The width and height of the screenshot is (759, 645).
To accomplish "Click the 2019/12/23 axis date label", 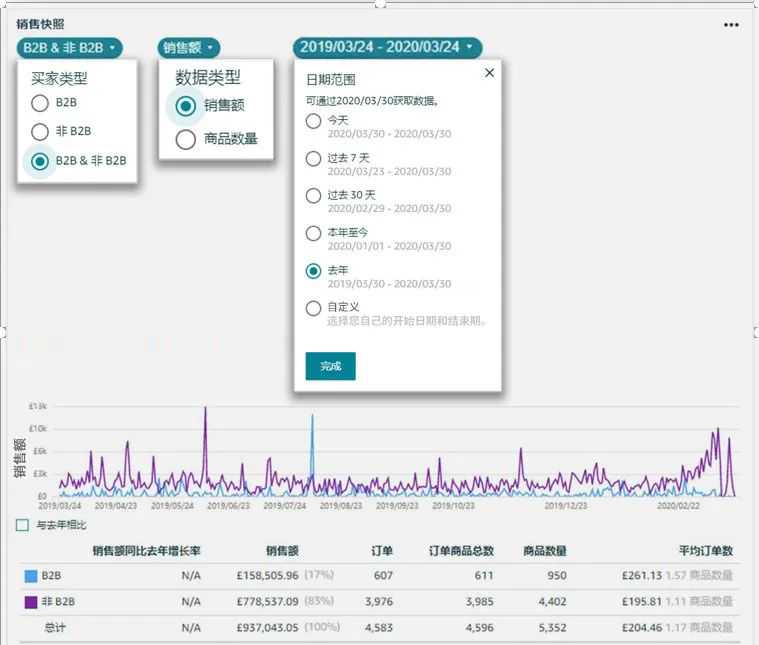I will click(566, 506).
